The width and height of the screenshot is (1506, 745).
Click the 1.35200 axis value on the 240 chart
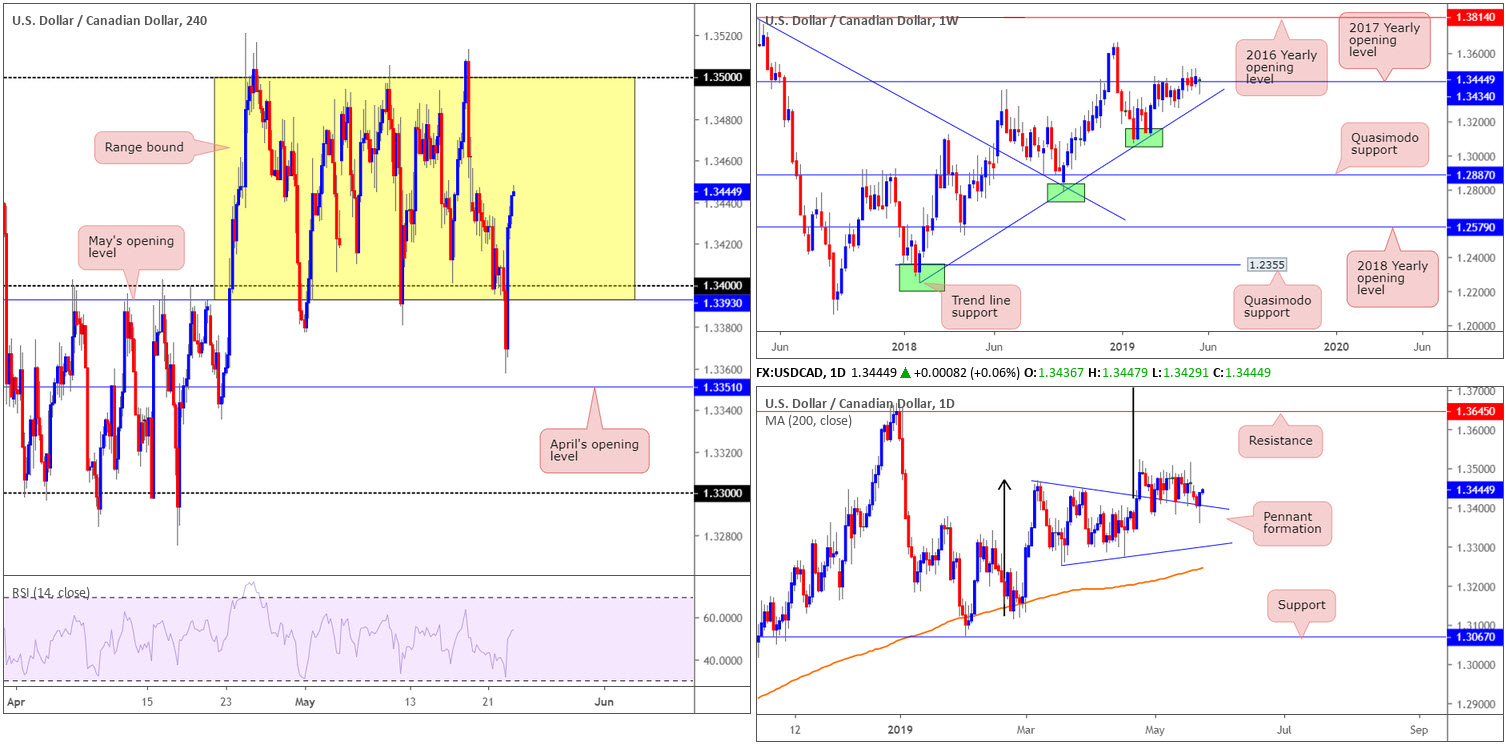725,36
